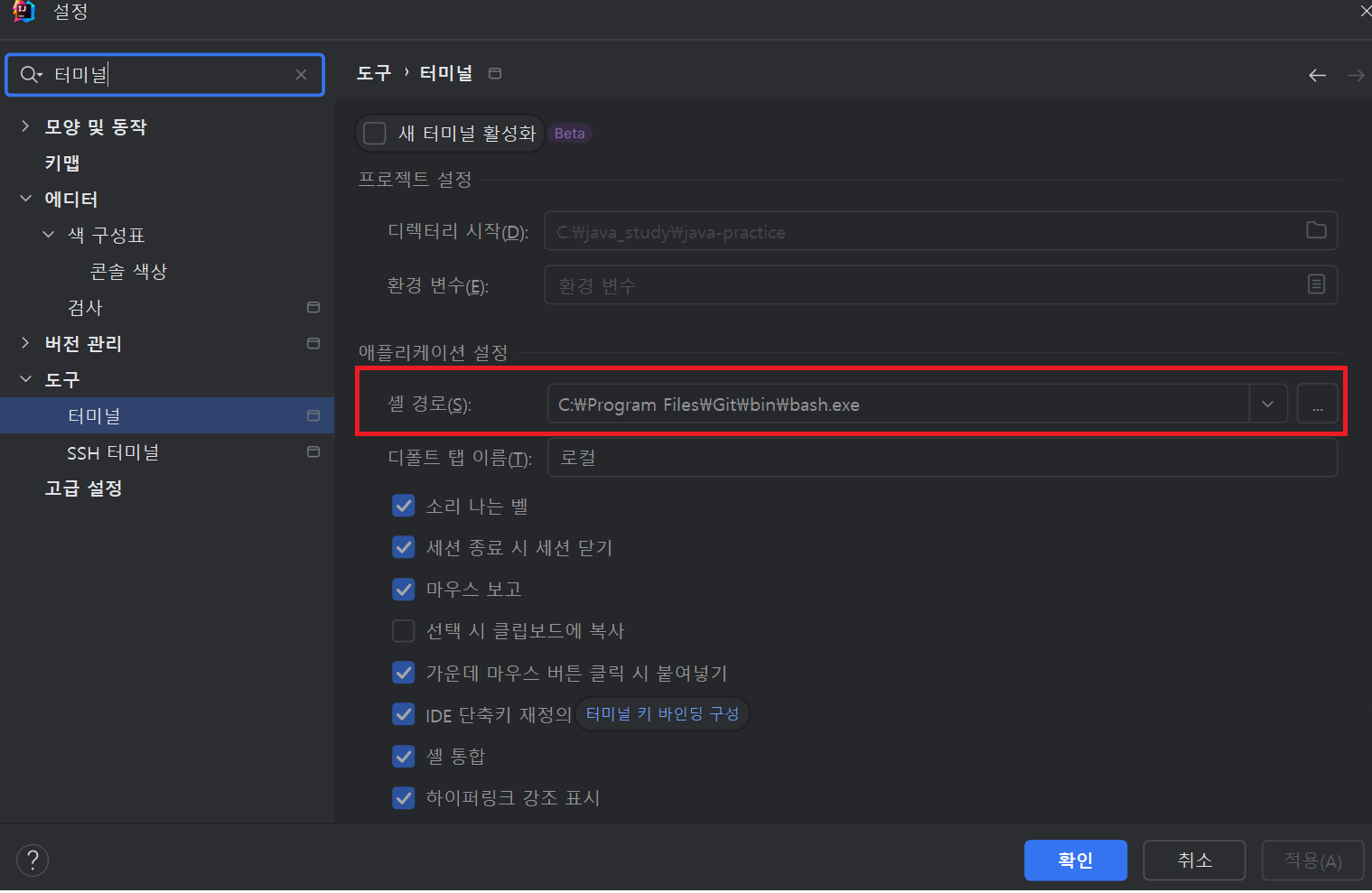Image resolution: width=1372 pixels, height=893 pixels.
Task: Click the settings search box with 터미널
Action: 165,74
